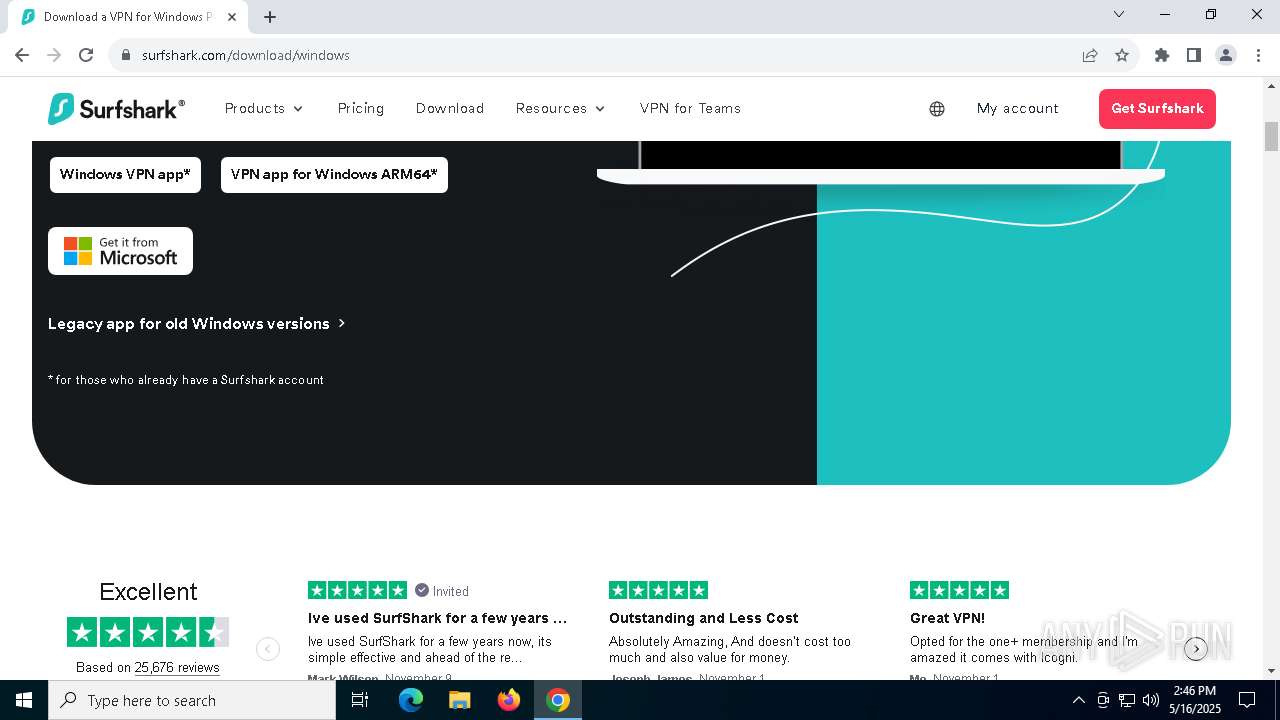This screenshot has height=720, width=1280.
Task: Open review Ive used SurfShark for a few years
Action: pos(437,618)
